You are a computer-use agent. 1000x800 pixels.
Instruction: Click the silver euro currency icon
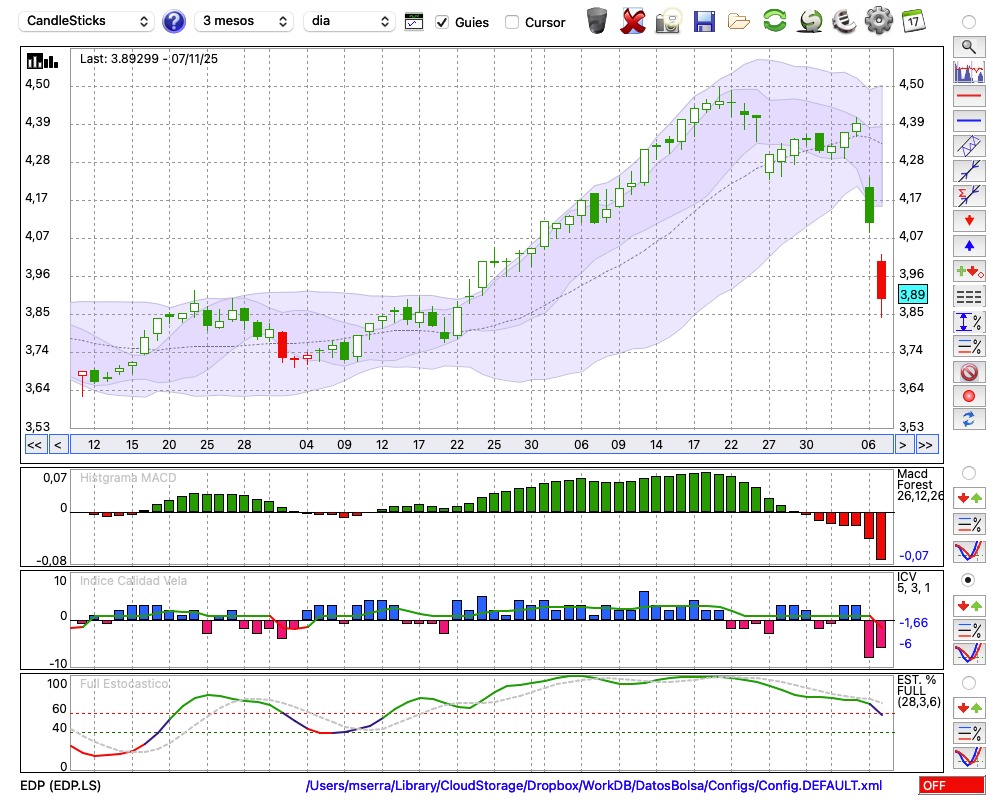pyautogui.click(x=844, y=20)
